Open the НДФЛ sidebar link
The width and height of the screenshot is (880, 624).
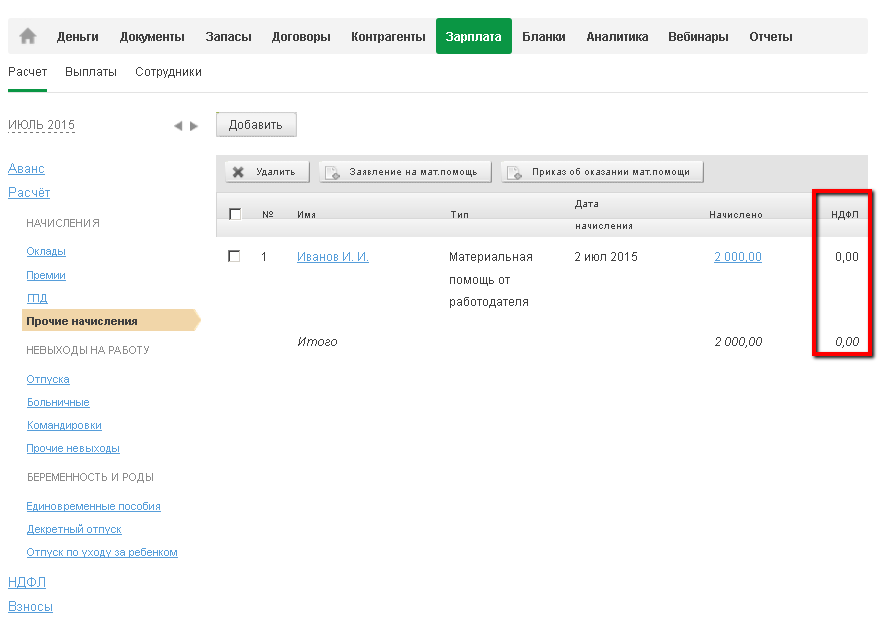[x=27, y=582]
